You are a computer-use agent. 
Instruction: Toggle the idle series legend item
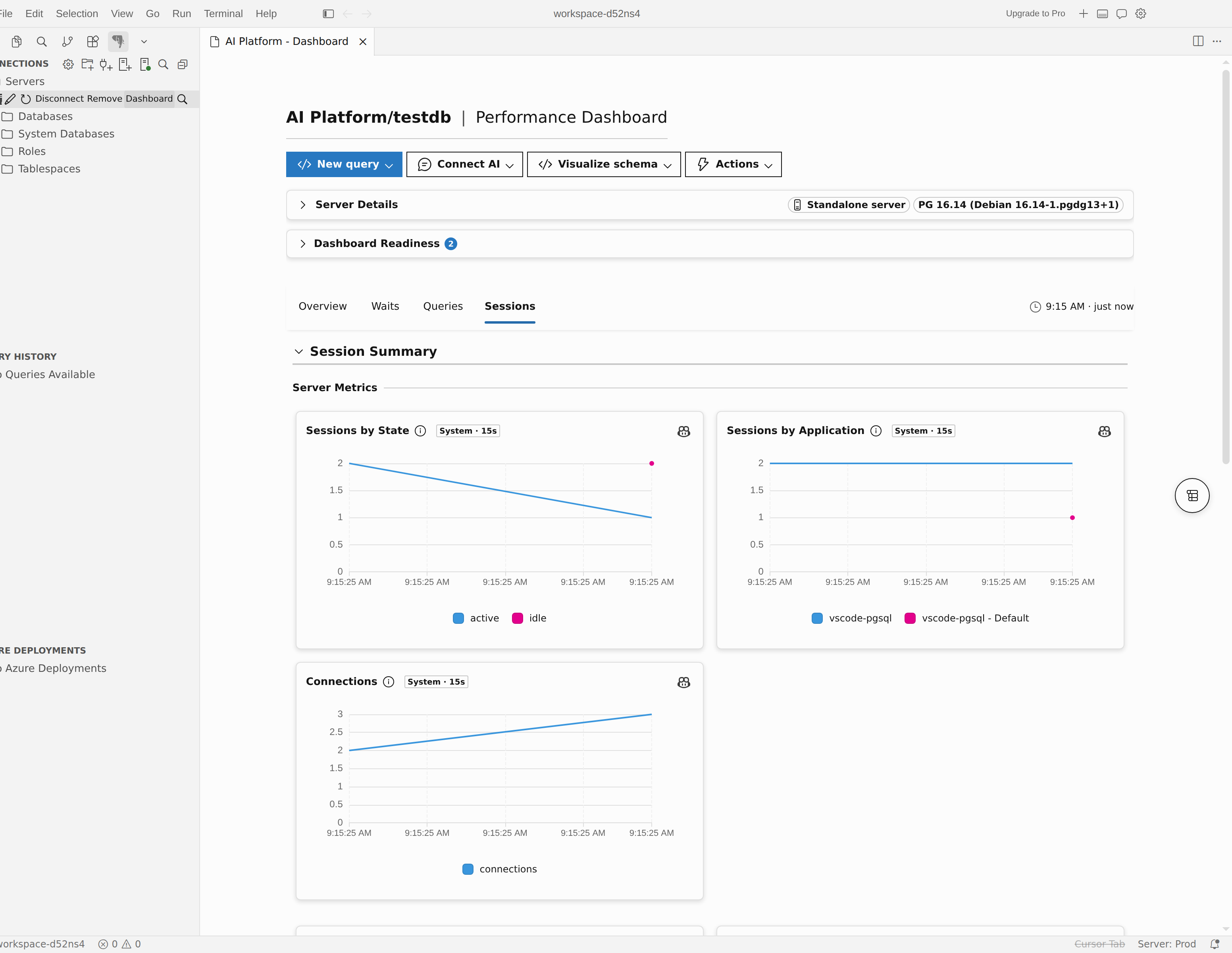[x=529, y=618]
